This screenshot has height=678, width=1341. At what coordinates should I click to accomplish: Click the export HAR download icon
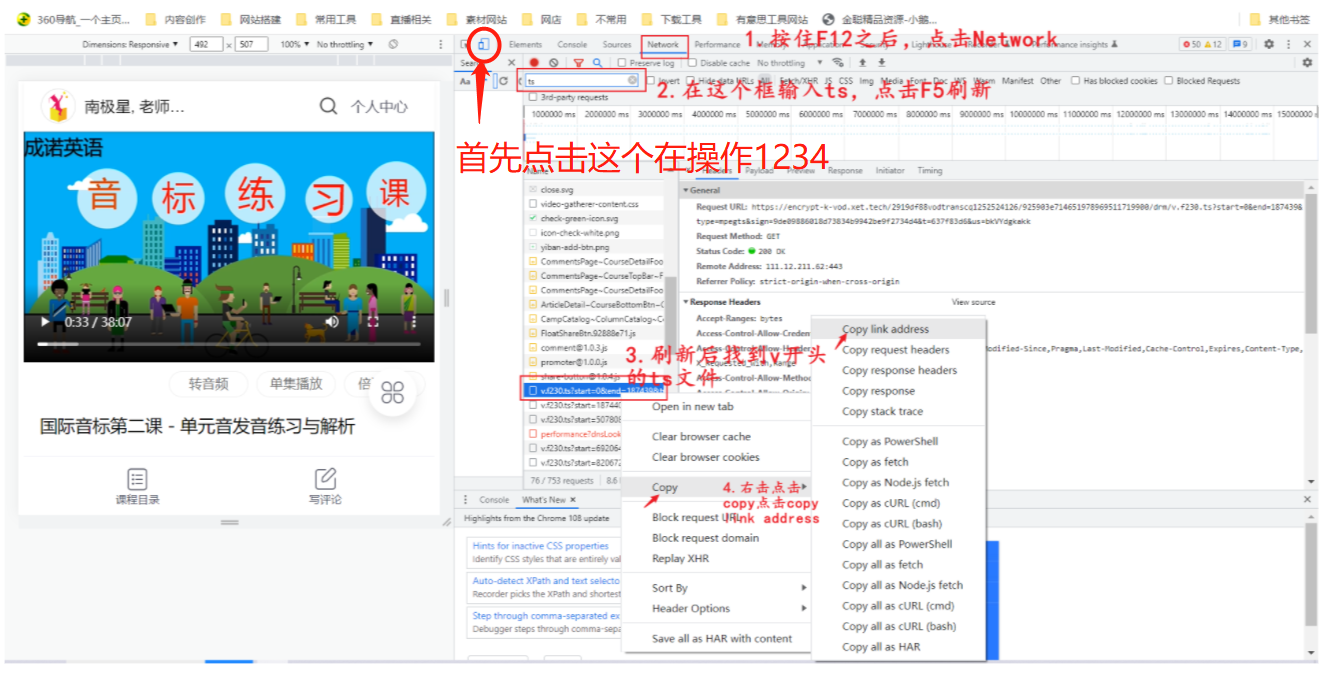(x=881, y=63)
